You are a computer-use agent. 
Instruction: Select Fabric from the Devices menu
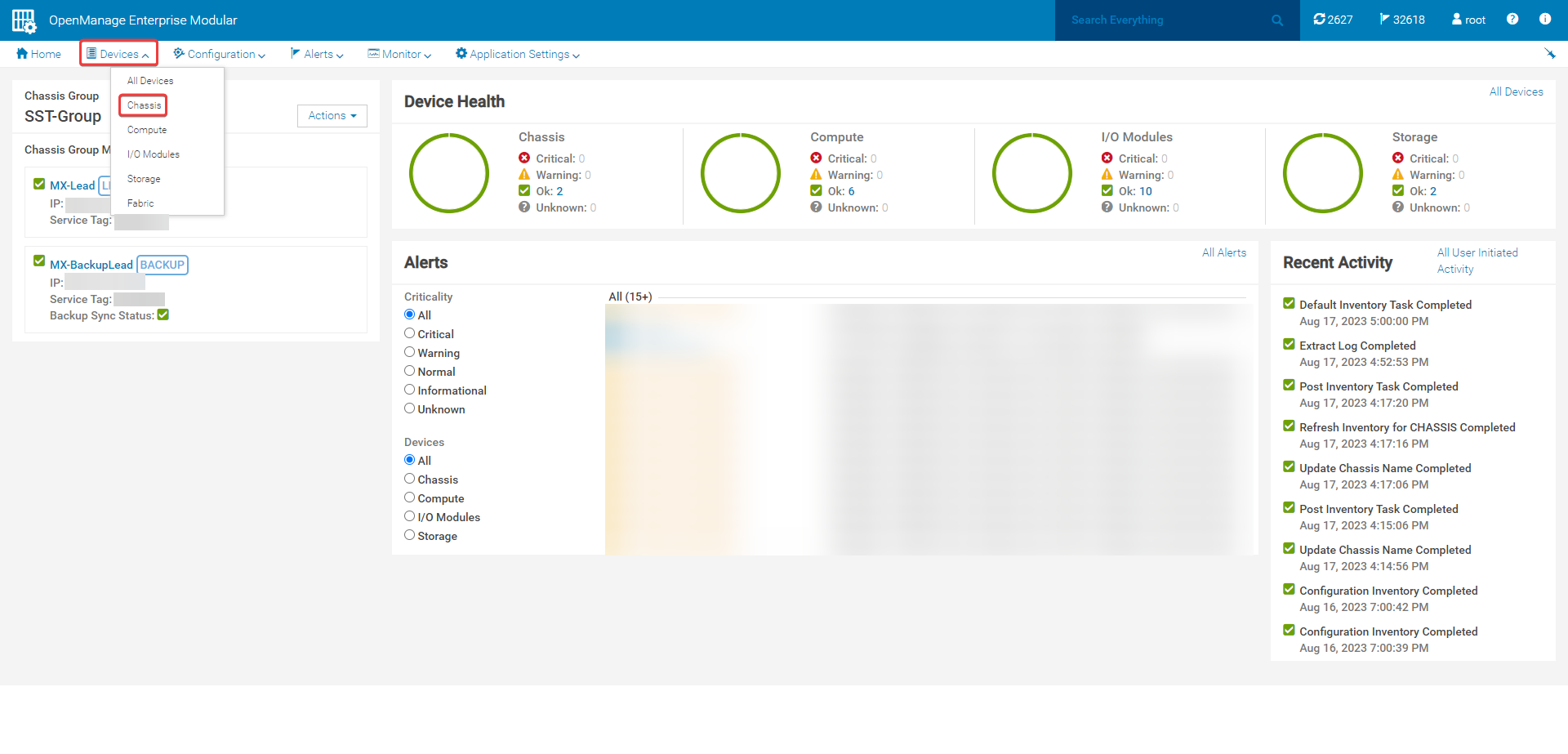(140, 203)
